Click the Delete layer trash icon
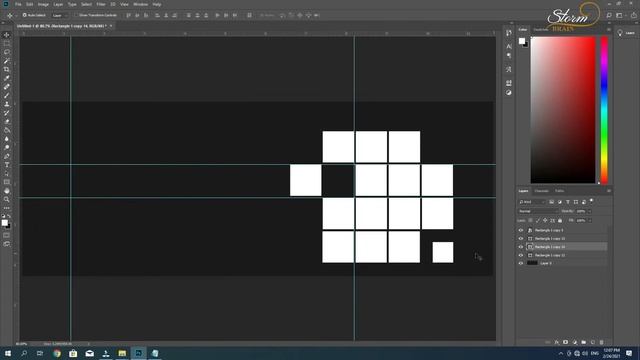 coord(601,342)
